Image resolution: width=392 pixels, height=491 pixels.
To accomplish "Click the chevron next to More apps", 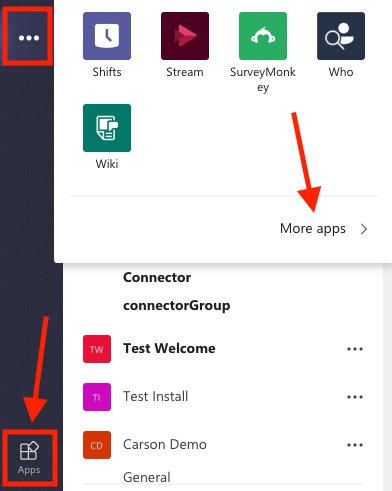I will [x=364, y=229].
